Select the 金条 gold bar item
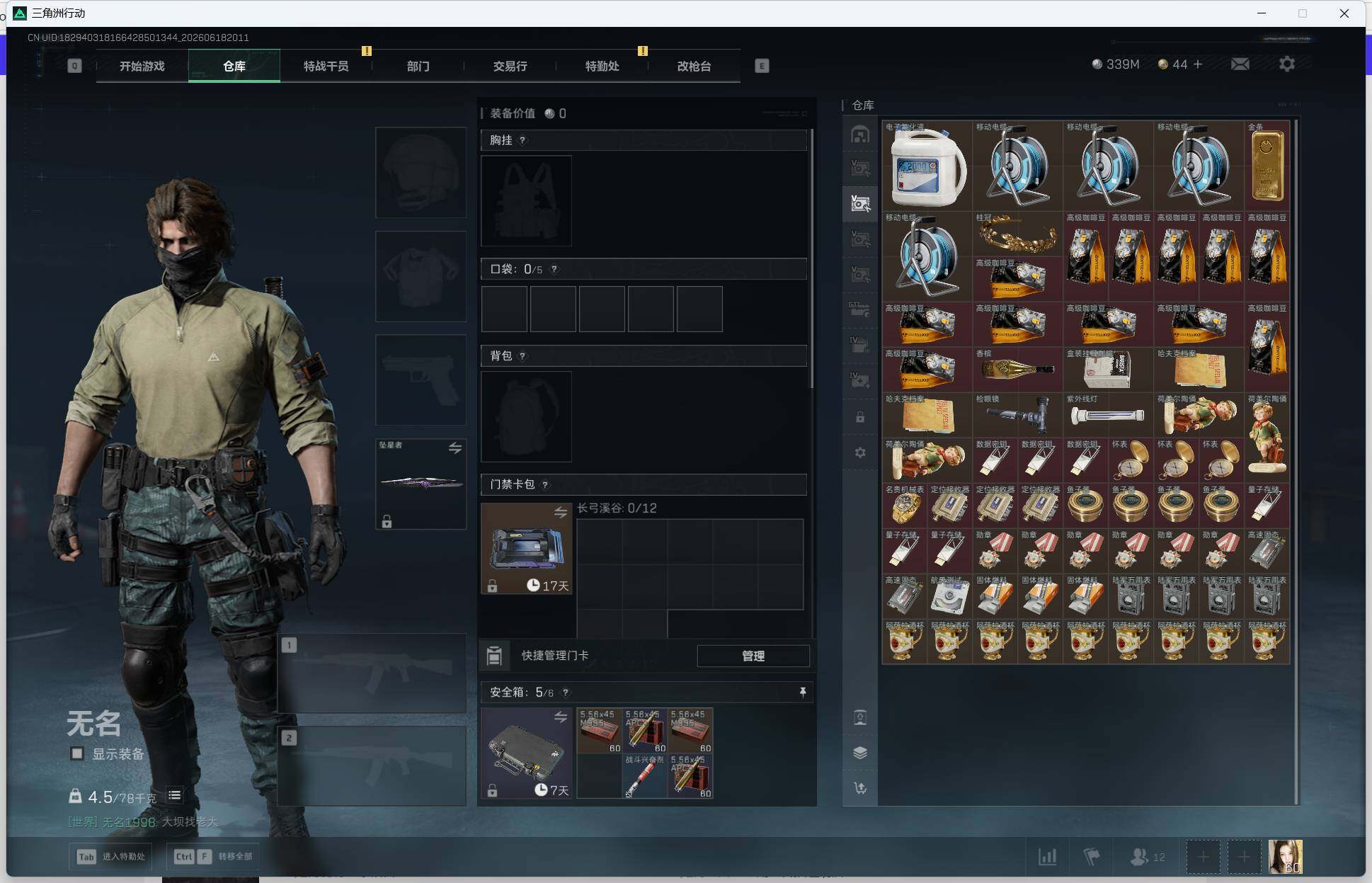Image resolution: width=1372 pixels, height=883 pixels. (x=1267, y=166)
